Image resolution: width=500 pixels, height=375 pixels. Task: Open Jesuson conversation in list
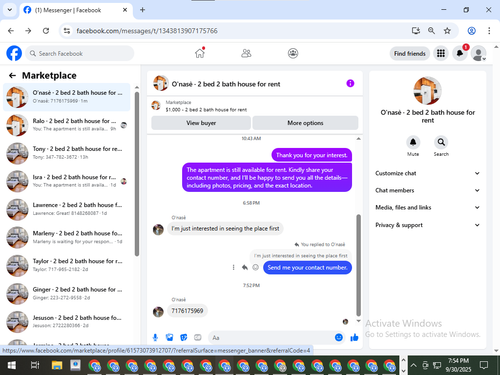click(x=67, y=322)
